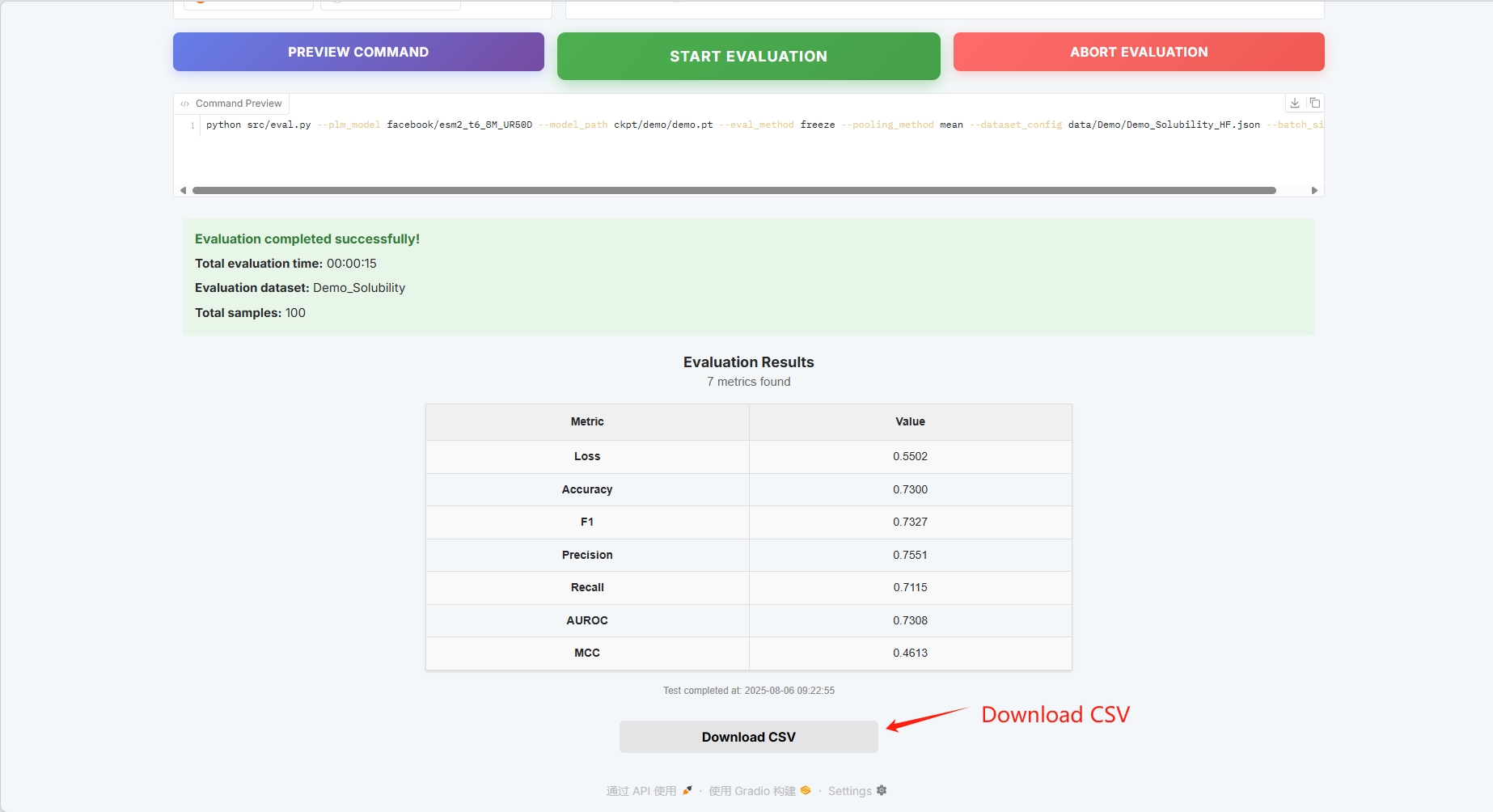Open the '使用 Gradio 构建' link
The image size is (1493, 812).
[x=751, y=791]
